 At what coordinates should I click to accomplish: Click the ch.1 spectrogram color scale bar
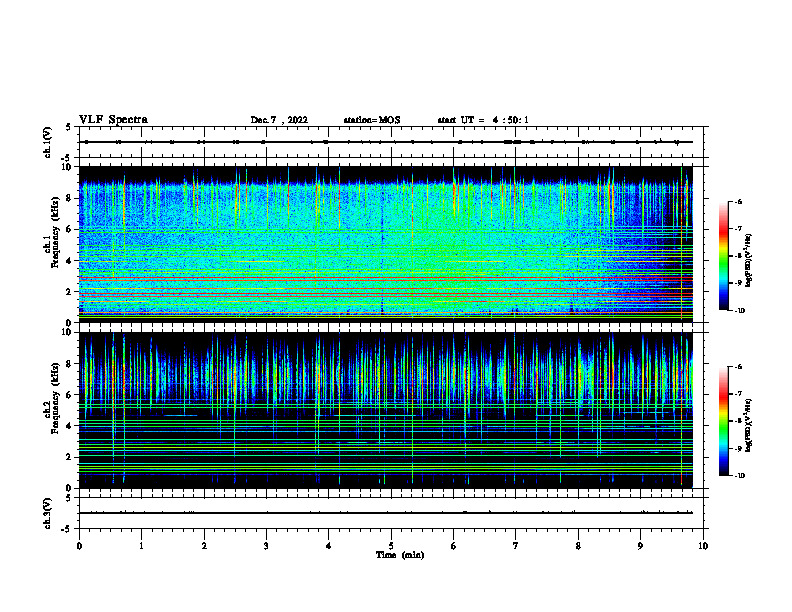coord(723,256)
